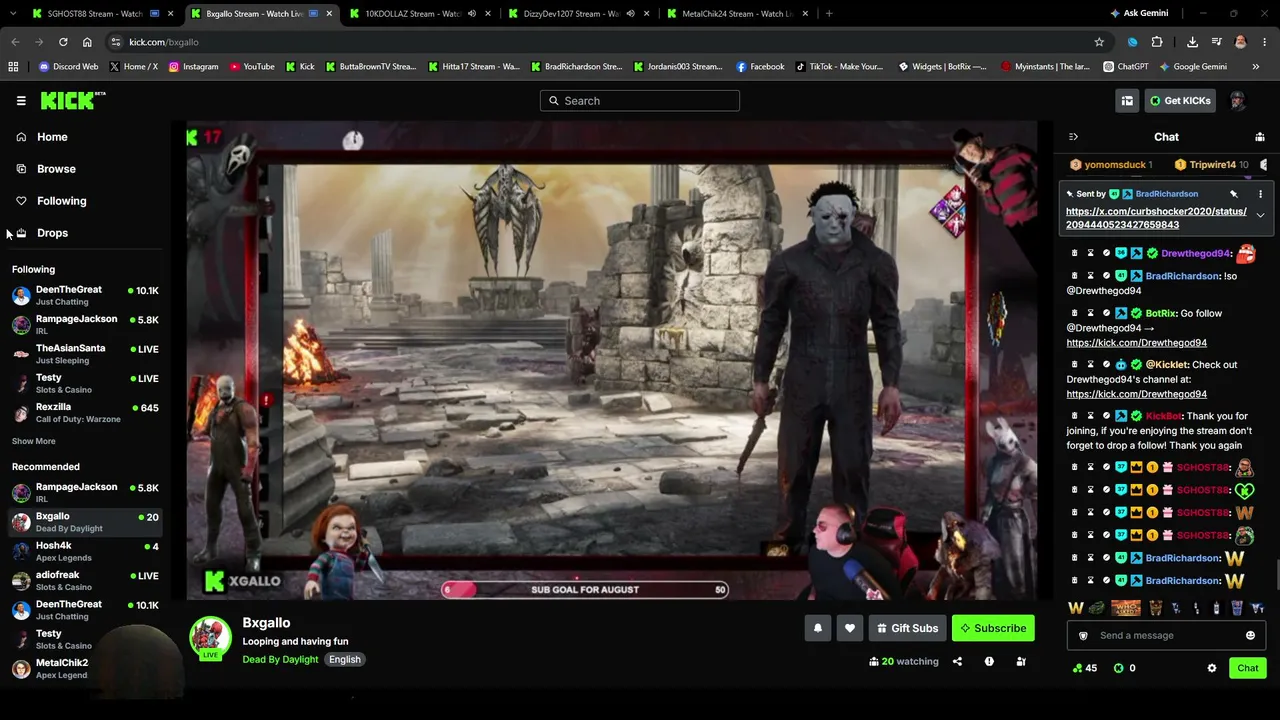Image resolution: width=1280 pixels, height=720 pixels.
Task: Open the YouTube bookmark
Action: click(252, 67)
